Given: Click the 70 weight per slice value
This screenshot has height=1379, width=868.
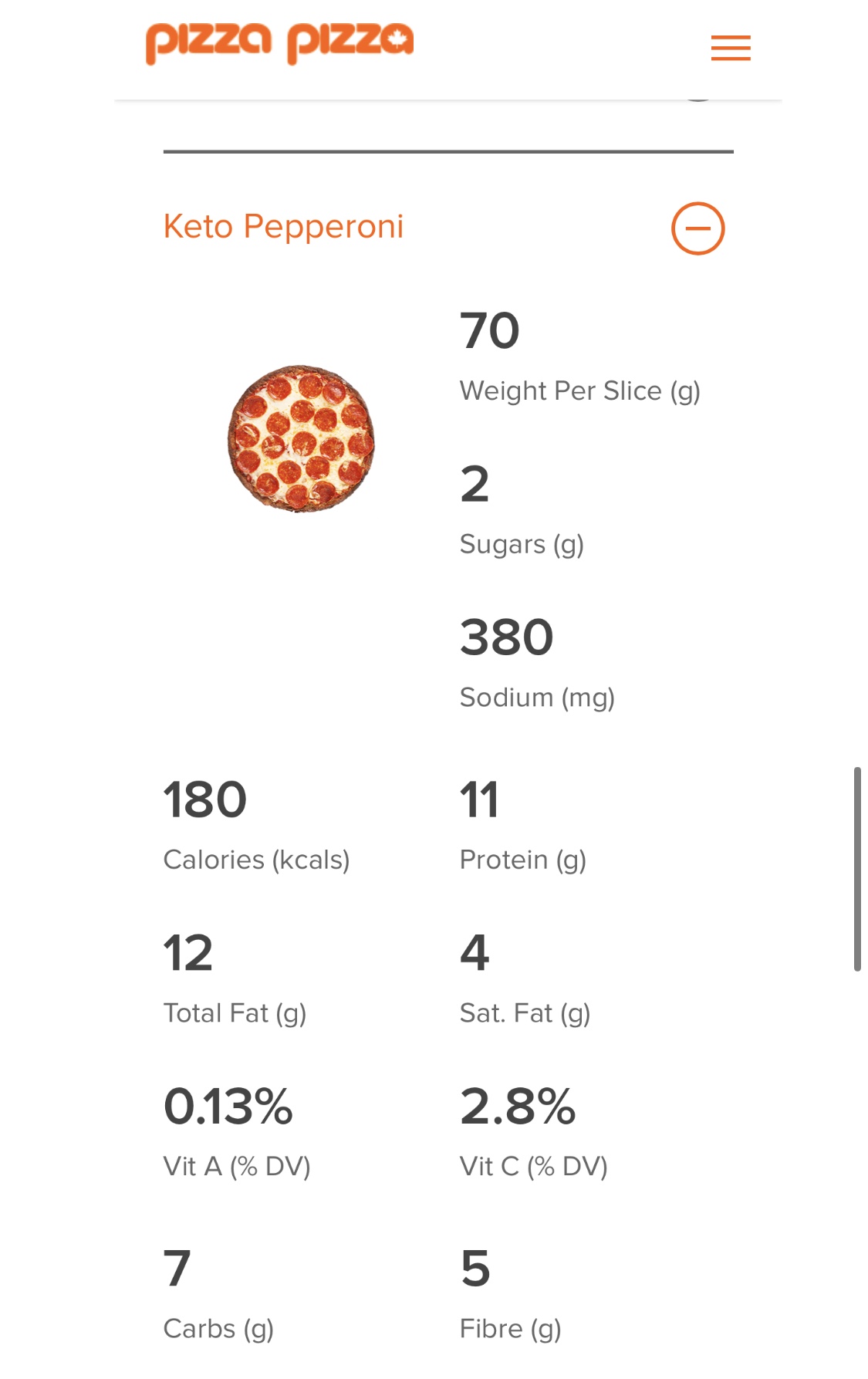Looking at the screenshot, I should [490, 331].
